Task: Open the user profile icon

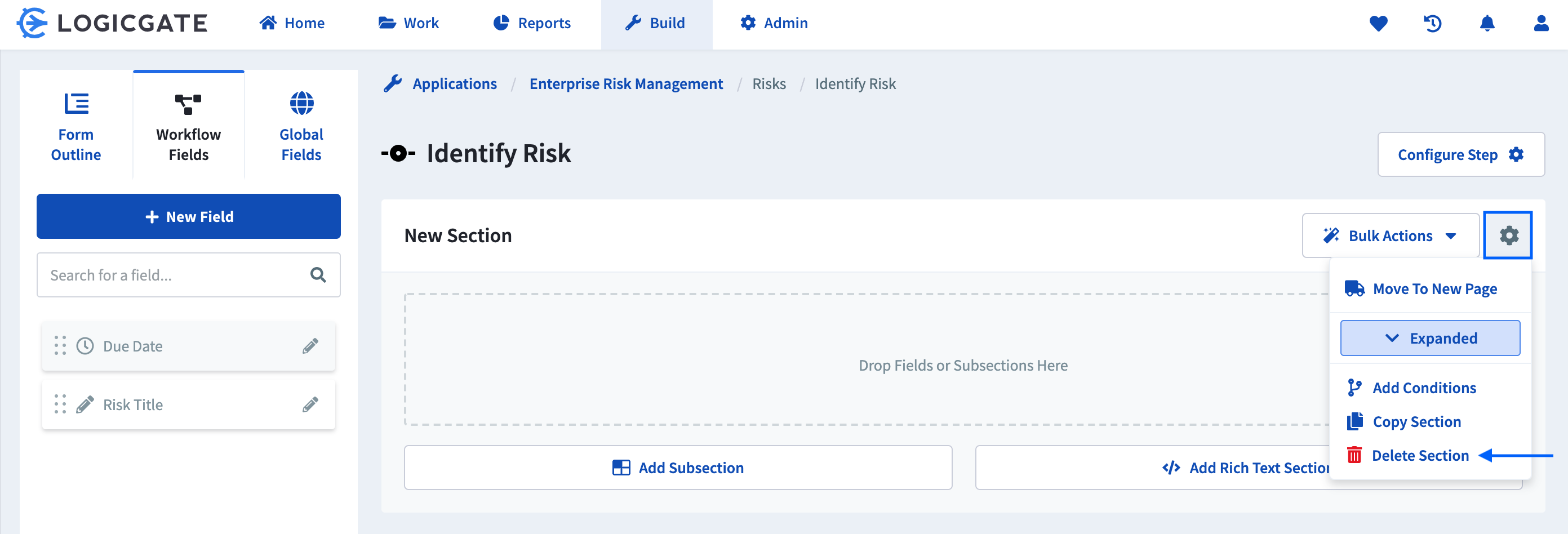Action: (x=1540, y=23)
